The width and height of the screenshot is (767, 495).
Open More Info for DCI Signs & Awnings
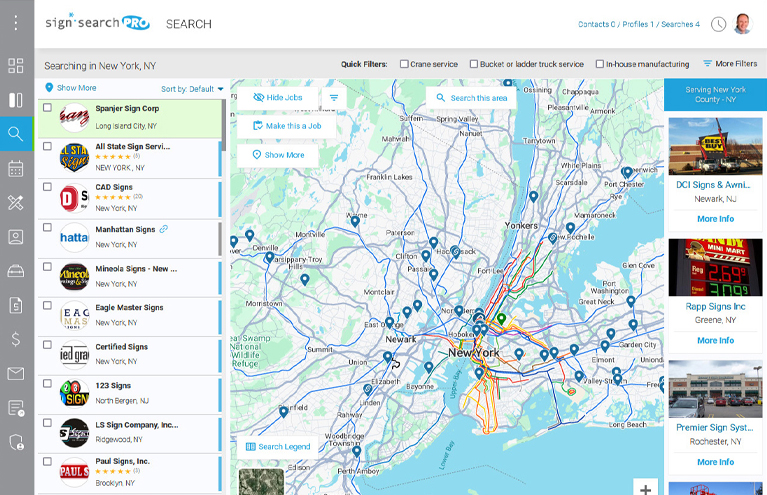pos(715,219)
